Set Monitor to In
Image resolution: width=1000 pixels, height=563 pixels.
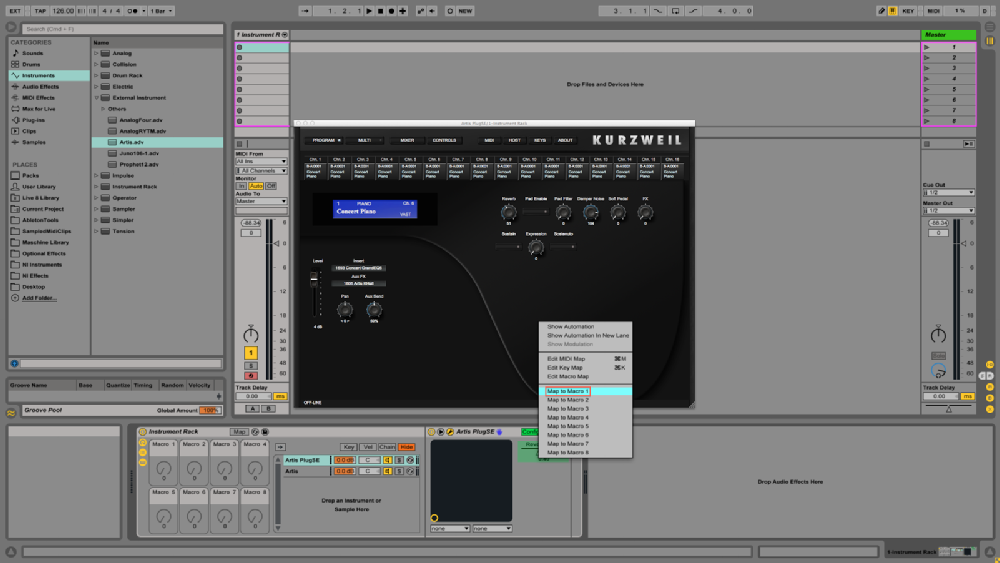(x=241, y=186)
